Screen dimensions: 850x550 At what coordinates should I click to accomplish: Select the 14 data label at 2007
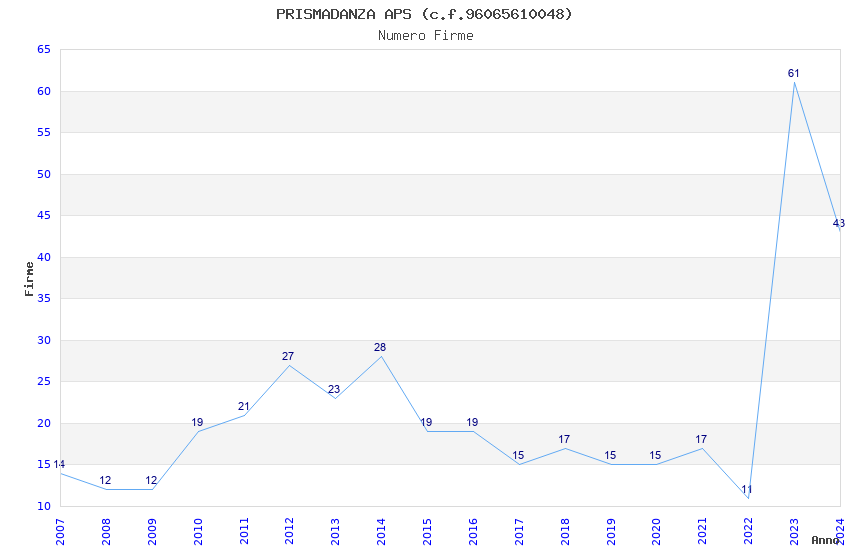(x=59, y=464)
